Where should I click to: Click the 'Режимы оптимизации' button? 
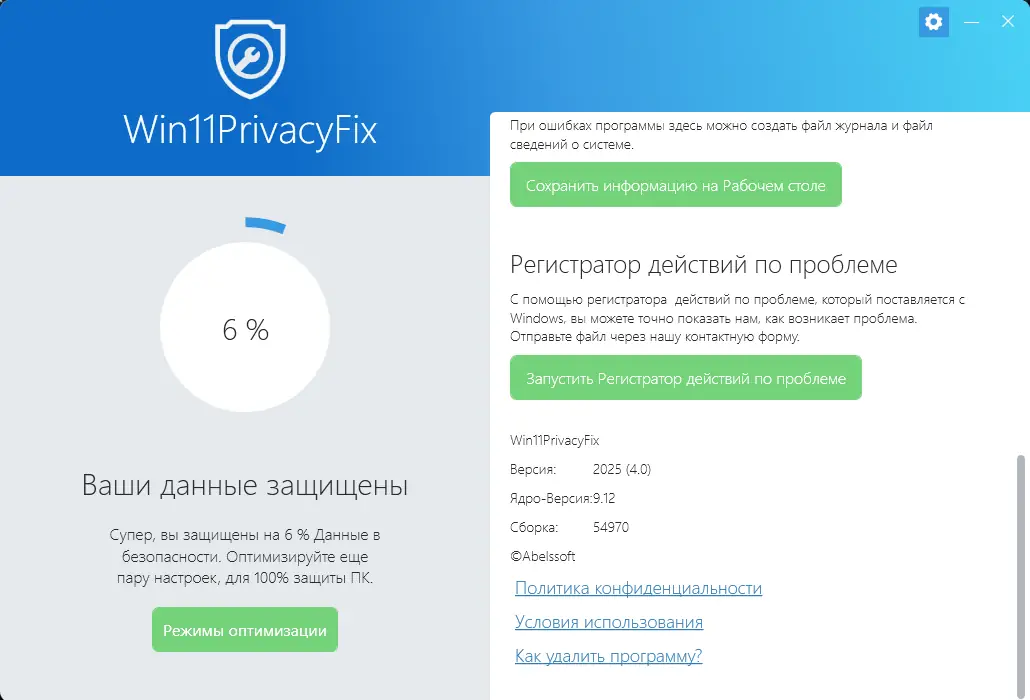point(244,629)
